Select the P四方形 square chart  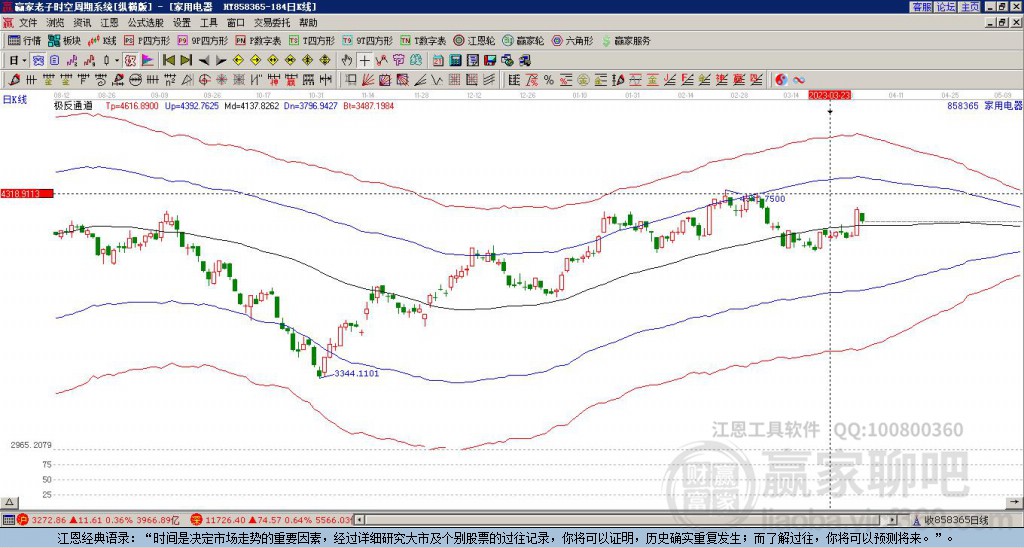(148, 40)
